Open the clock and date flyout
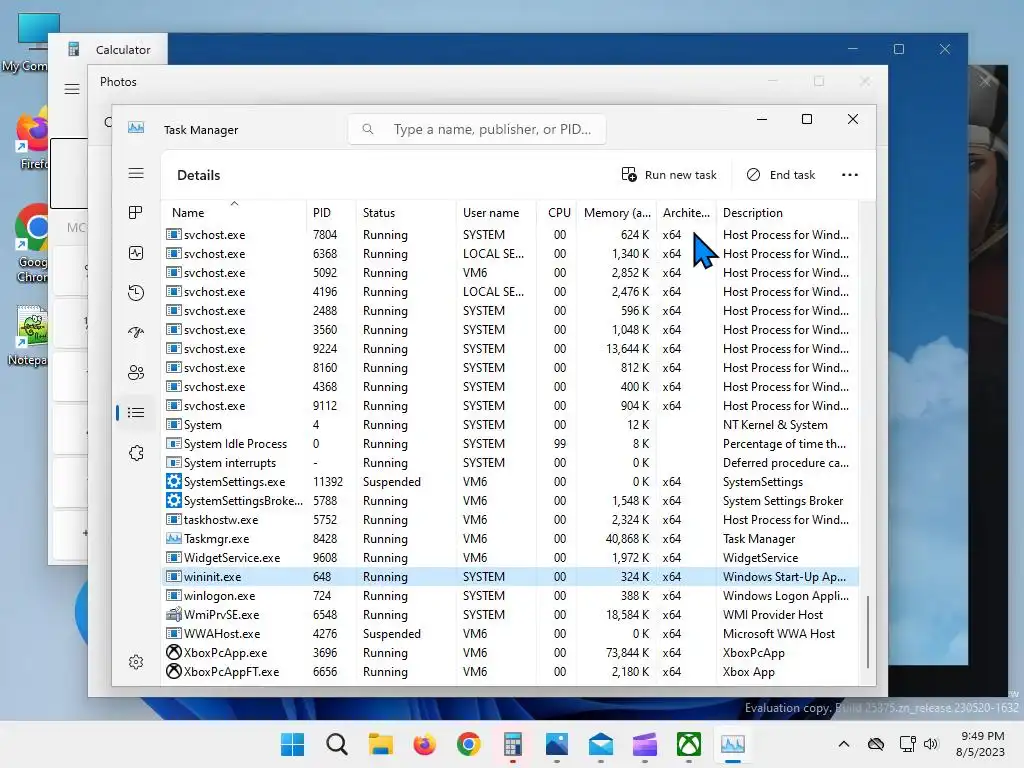The image size is (1024, 768). (981, 744)
